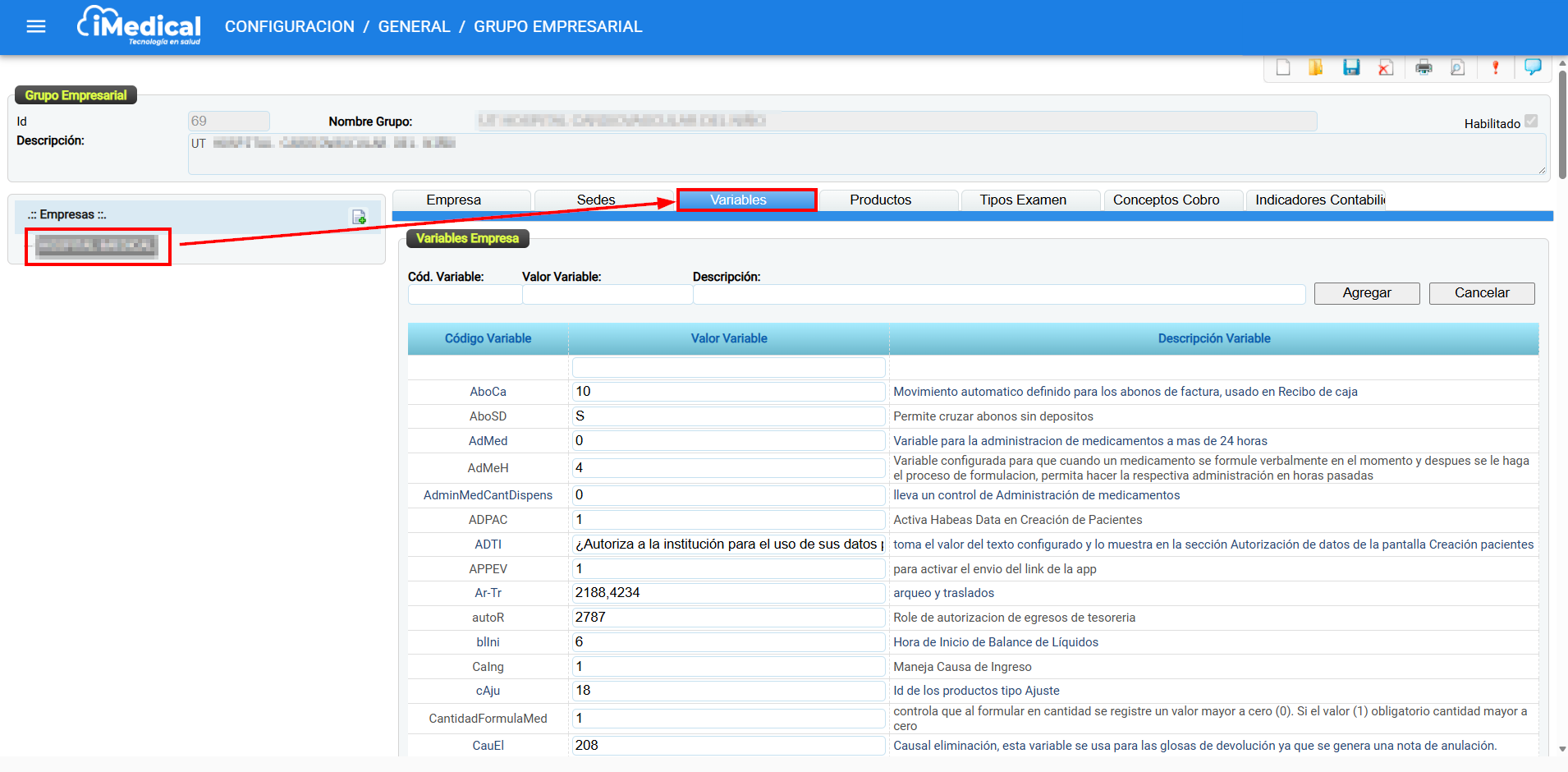The image size is (1568, 772).
Task: Click add company icon in Empresas panel
Action: tap(359, 217)
